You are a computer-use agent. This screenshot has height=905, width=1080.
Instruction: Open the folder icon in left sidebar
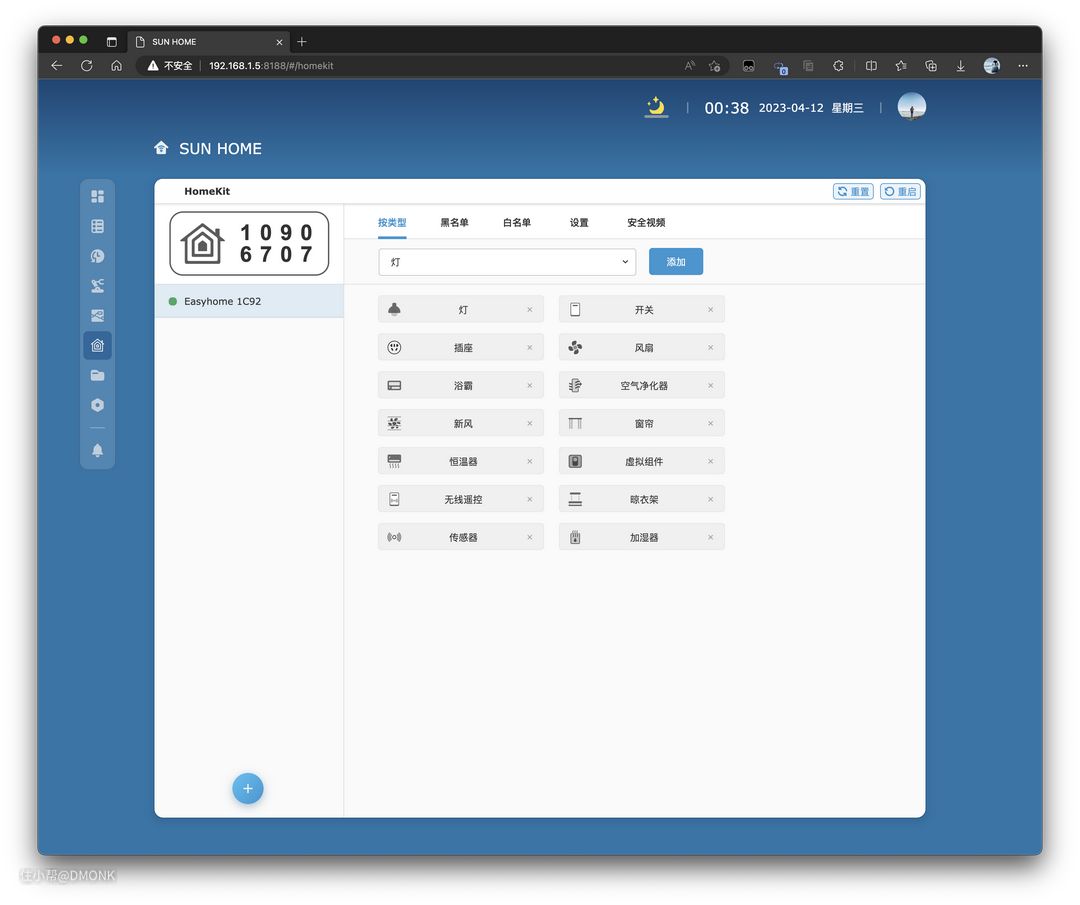tap(97, 375)
